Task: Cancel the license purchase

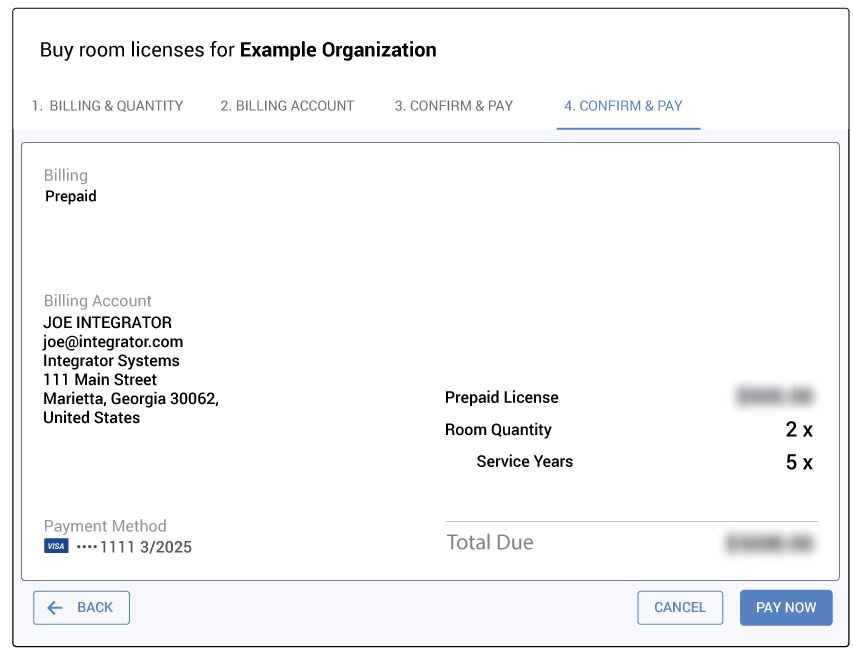Action: [680, 607]
